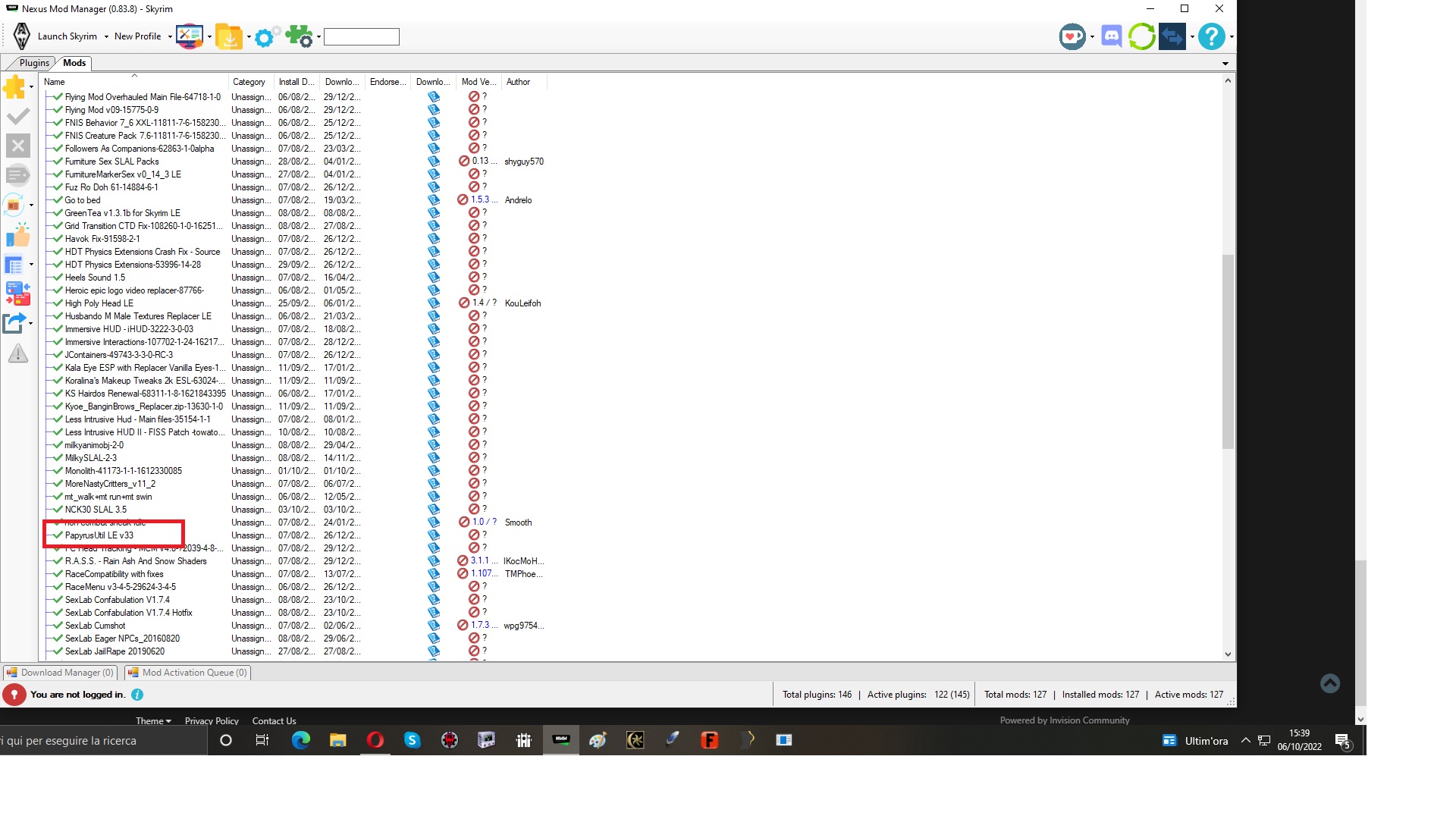Viewport: 1456px width, 819px height.
Task: Select the Mods tab
Action: (74, 63)
